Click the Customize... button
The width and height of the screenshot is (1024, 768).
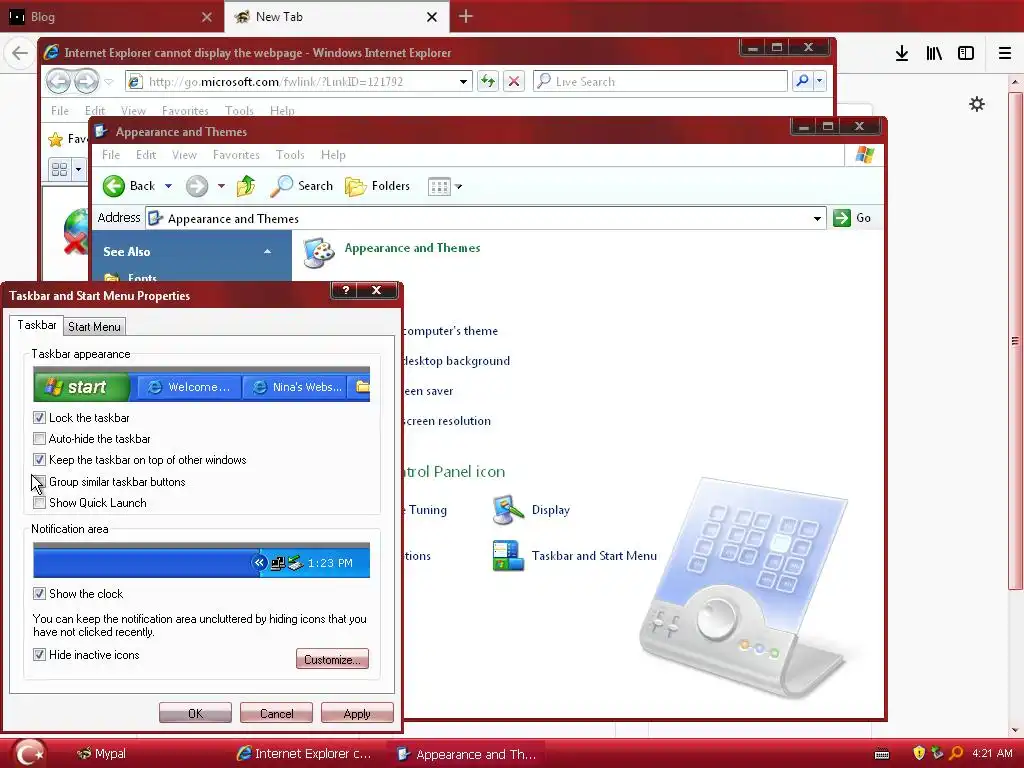[x=332, y=659]
